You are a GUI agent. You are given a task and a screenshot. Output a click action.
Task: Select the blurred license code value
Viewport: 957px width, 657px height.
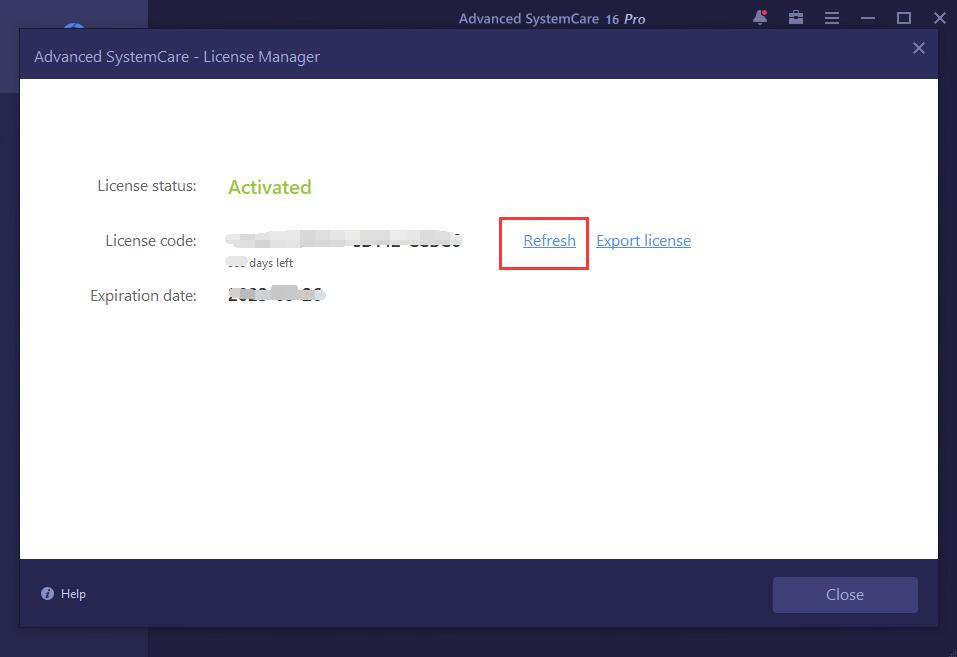pyautogui.click(x=344, y=239)
